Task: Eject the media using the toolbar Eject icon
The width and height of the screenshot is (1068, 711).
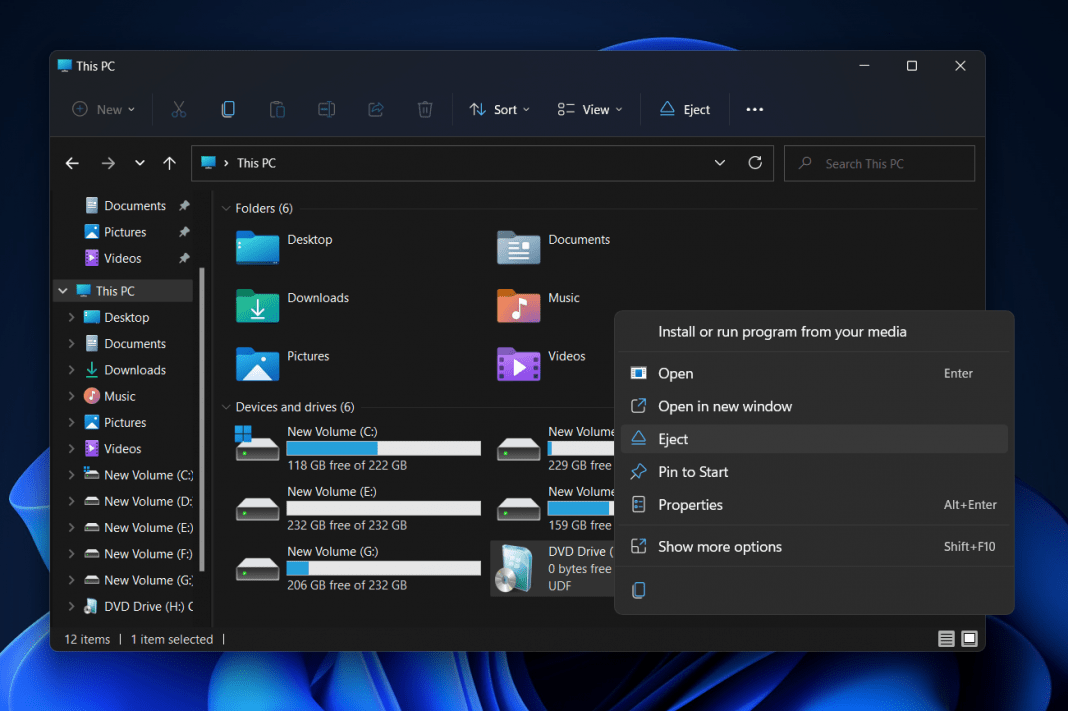Action: click(684, 109)
